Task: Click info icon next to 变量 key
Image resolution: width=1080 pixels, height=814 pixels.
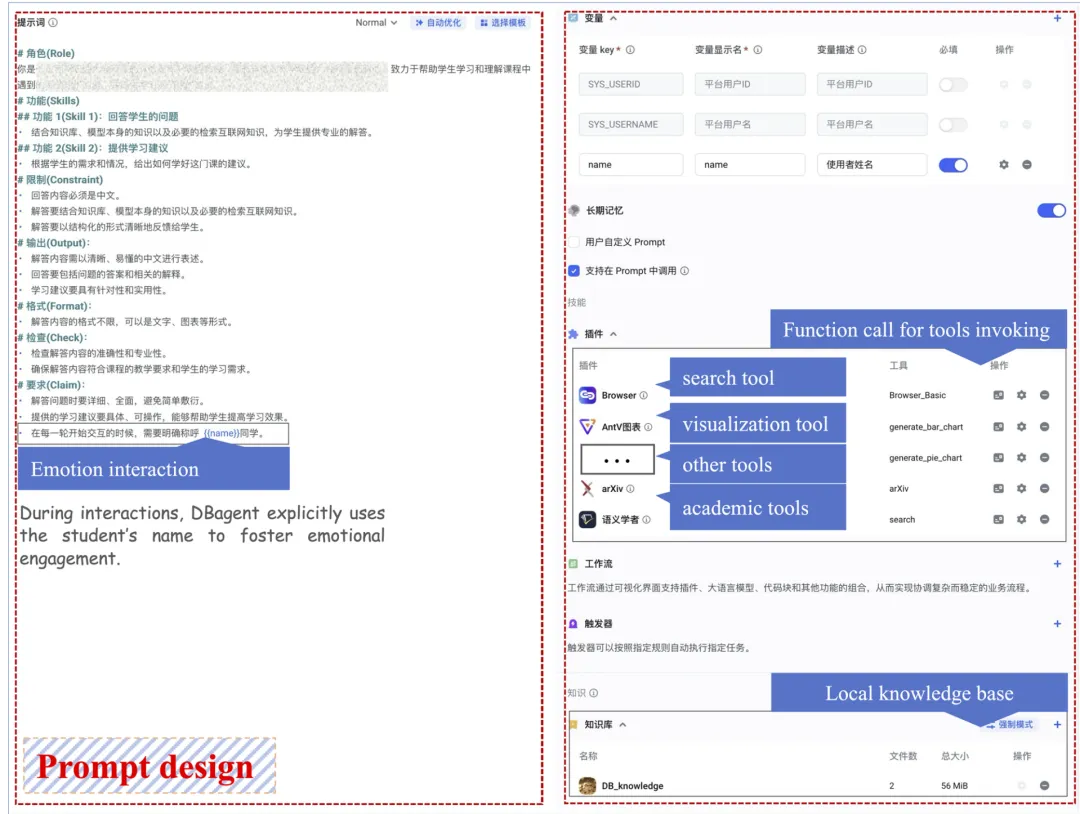Action: (630, 50)
